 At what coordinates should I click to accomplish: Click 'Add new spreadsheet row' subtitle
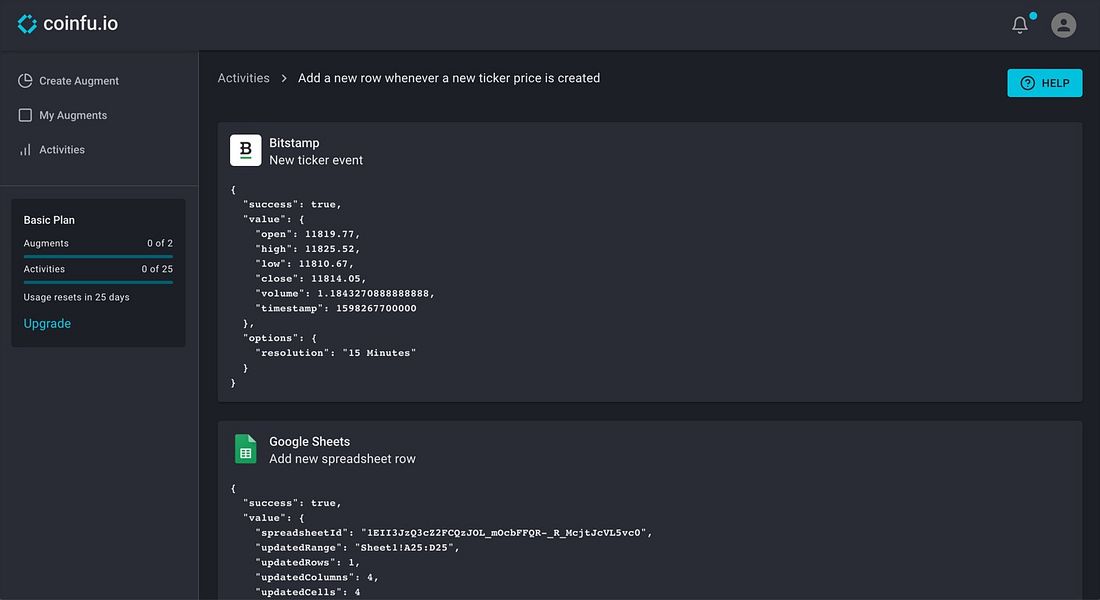coord(342,459)
